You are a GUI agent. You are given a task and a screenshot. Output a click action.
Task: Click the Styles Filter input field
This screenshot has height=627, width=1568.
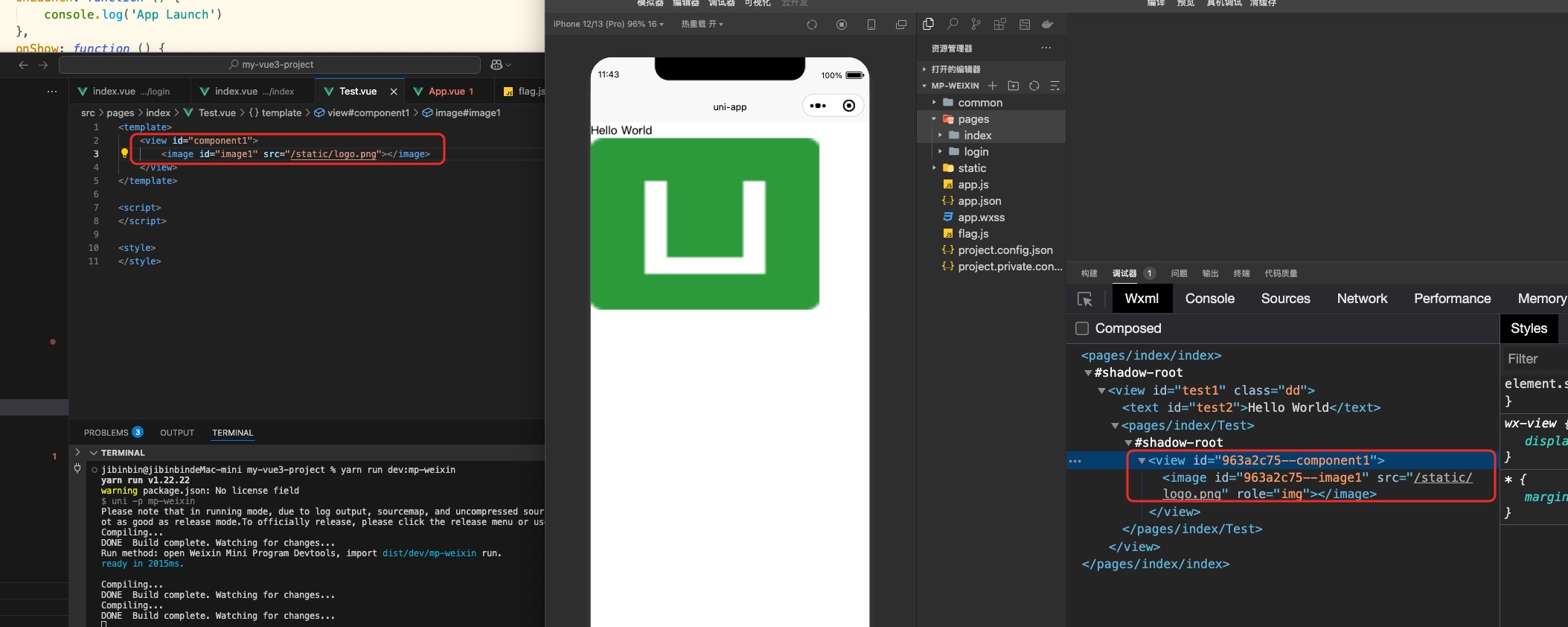(1534, 359)
